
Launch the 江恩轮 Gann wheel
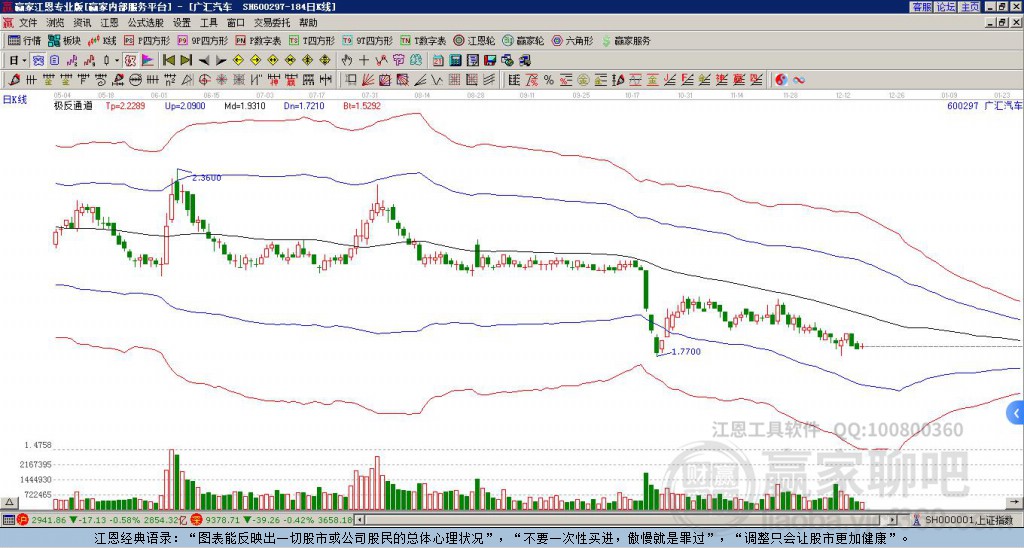point(474,40)
